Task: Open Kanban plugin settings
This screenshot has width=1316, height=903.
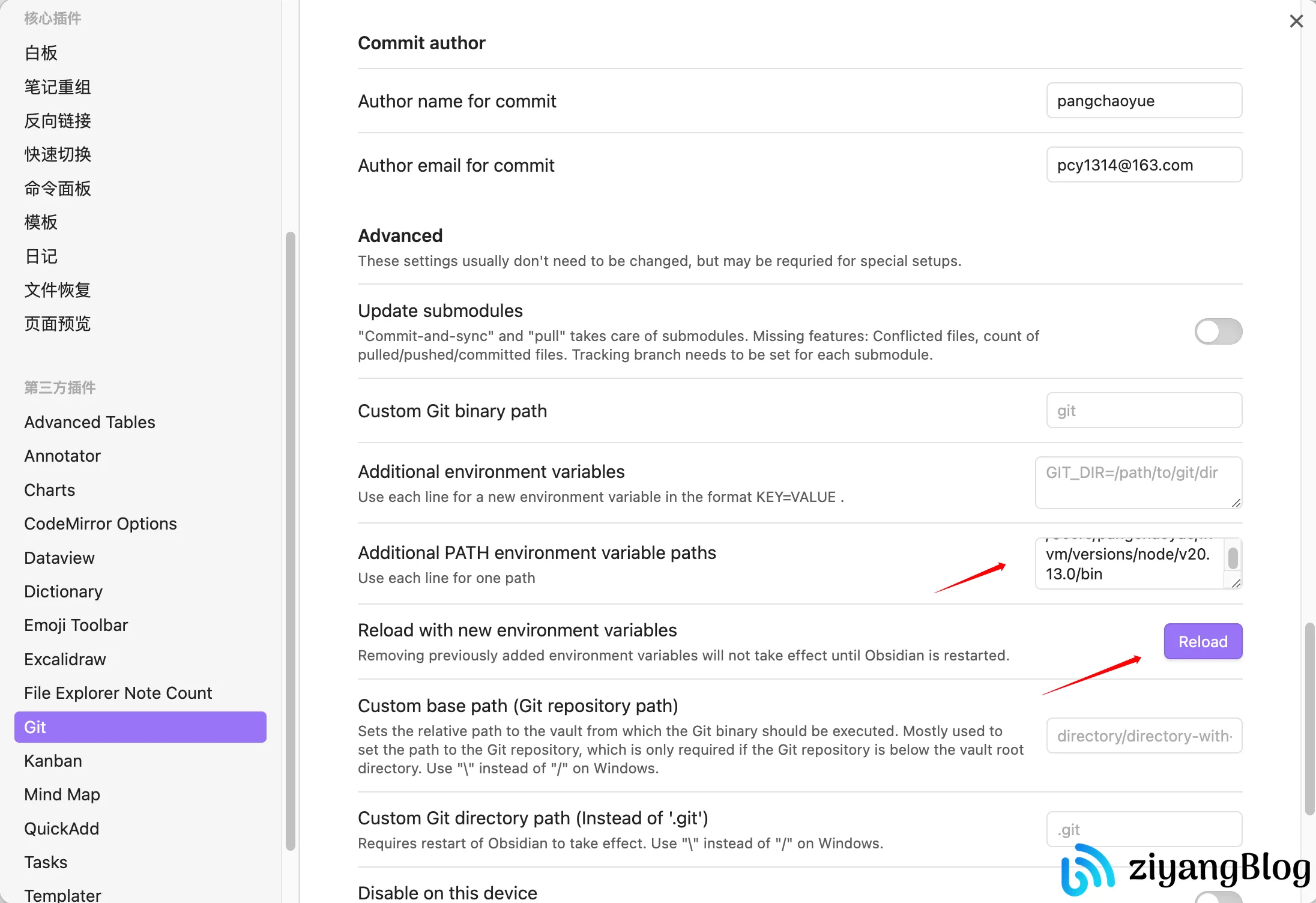Action: click(53, 761)
